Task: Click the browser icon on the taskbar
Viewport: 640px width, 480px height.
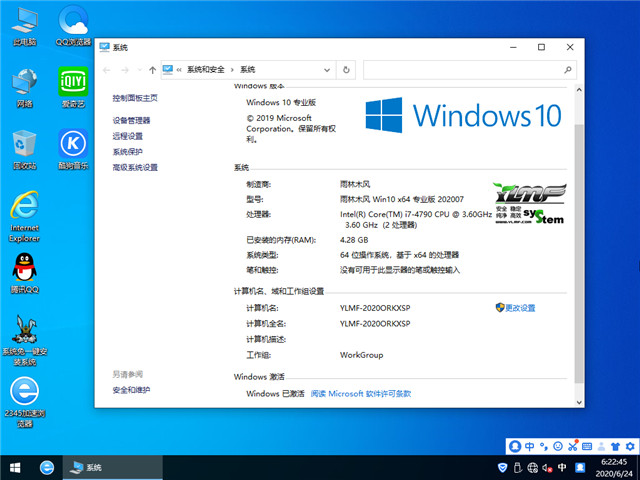Action: (47, 468)
